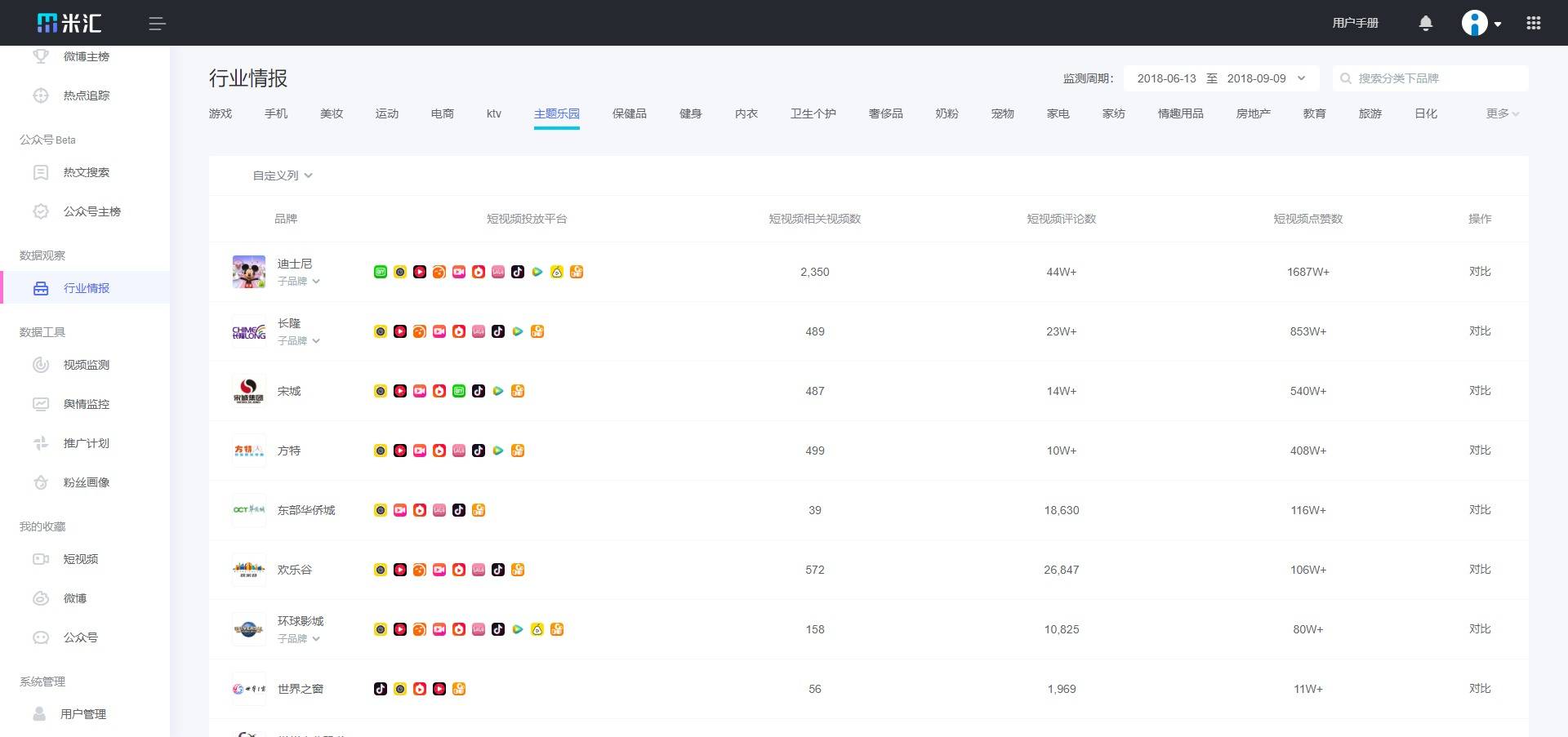Click 对比 for 宋城
1568x737 pixels.
[1480, 391]
